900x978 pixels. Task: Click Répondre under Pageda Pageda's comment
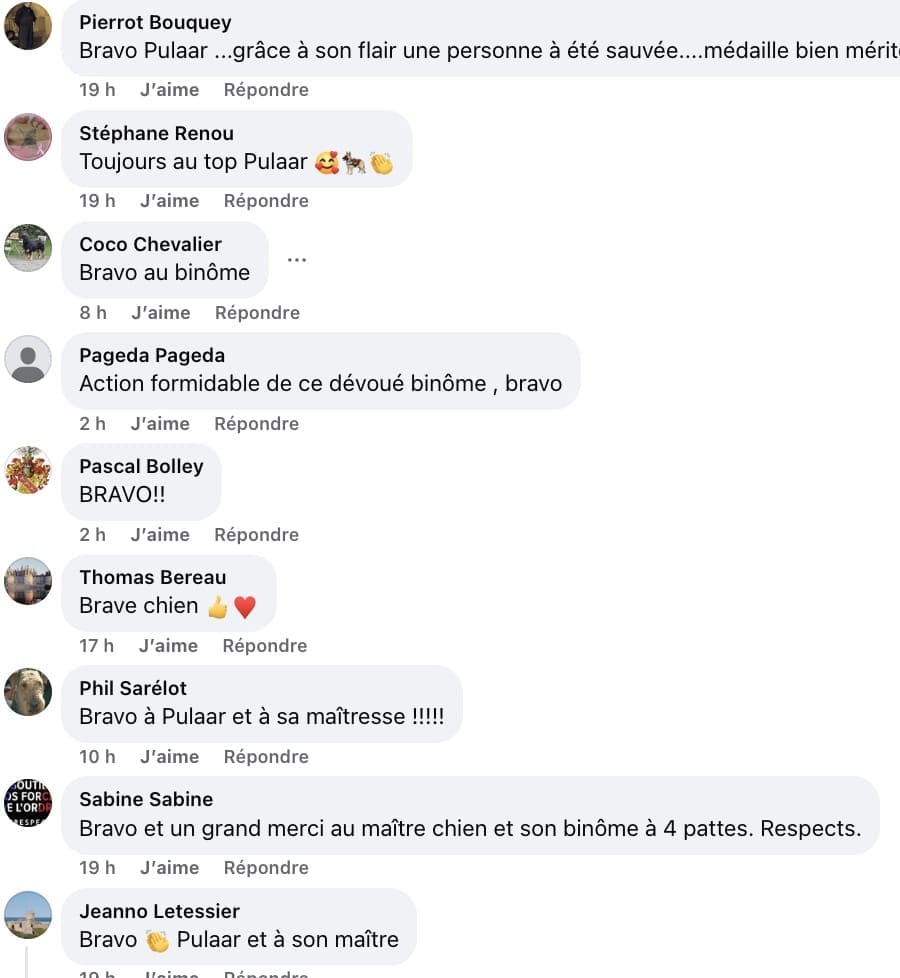257,424
